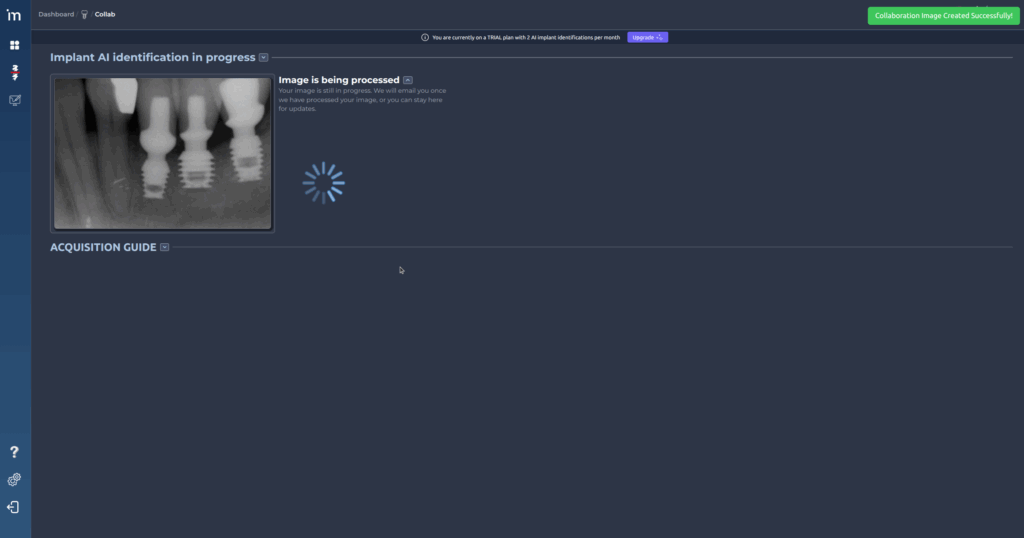Click the implant icon in the breadcrumb
1024x538 pixels.
coord(84,14)
